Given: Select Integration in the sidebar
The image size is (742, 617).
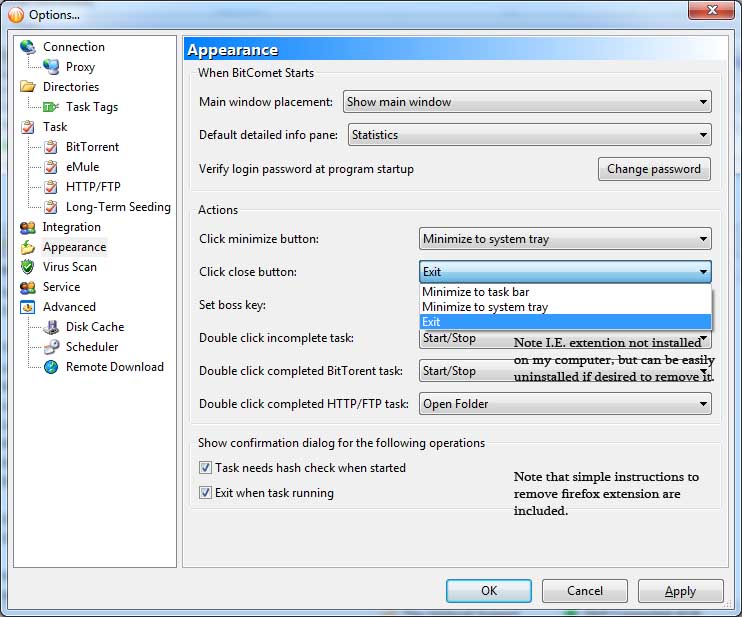Looking at the screenshot, I should pos(71,227).
